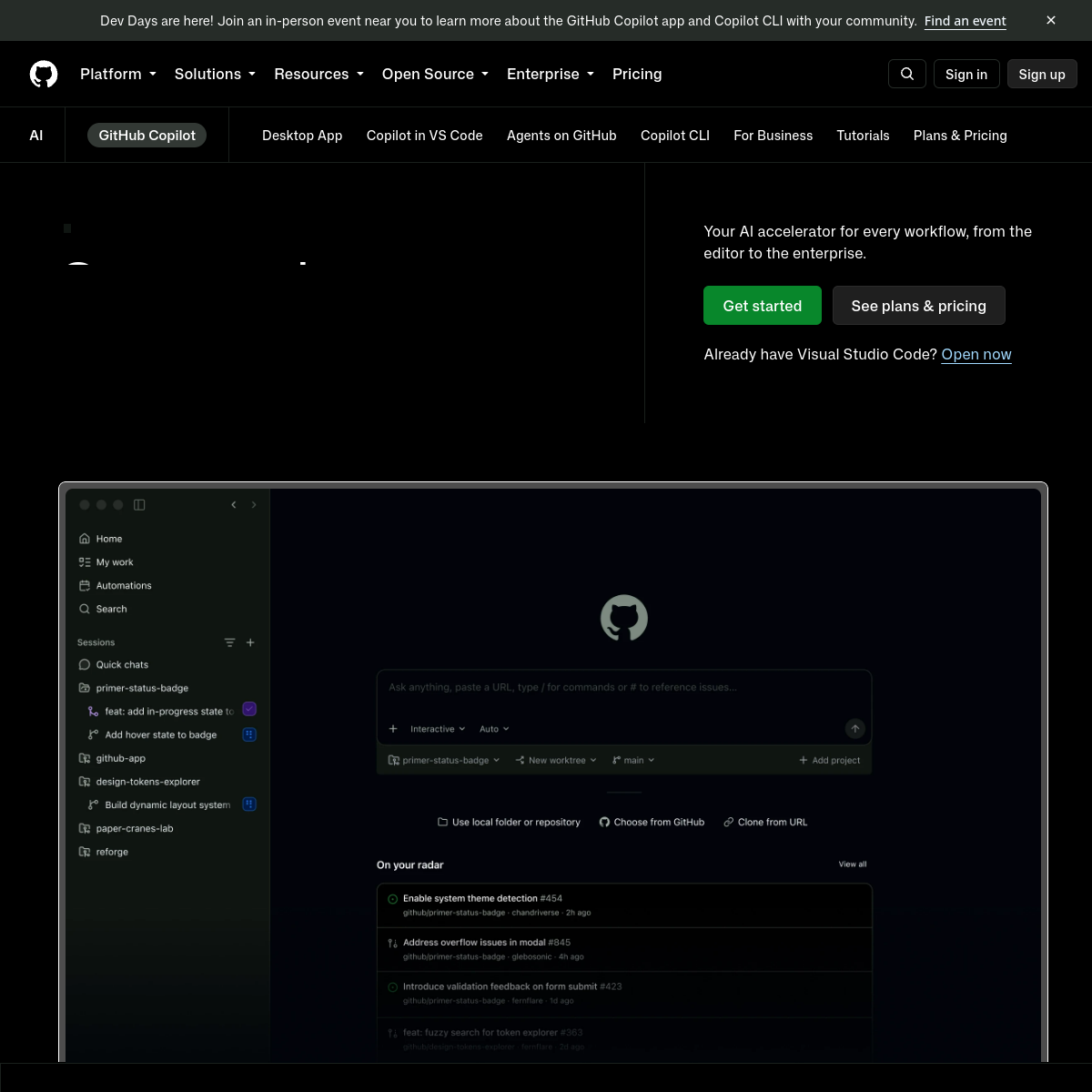Open the main branch dropdown
Screen dimensions: 1092x1092
pyautogui.click(x=633, y=760)
